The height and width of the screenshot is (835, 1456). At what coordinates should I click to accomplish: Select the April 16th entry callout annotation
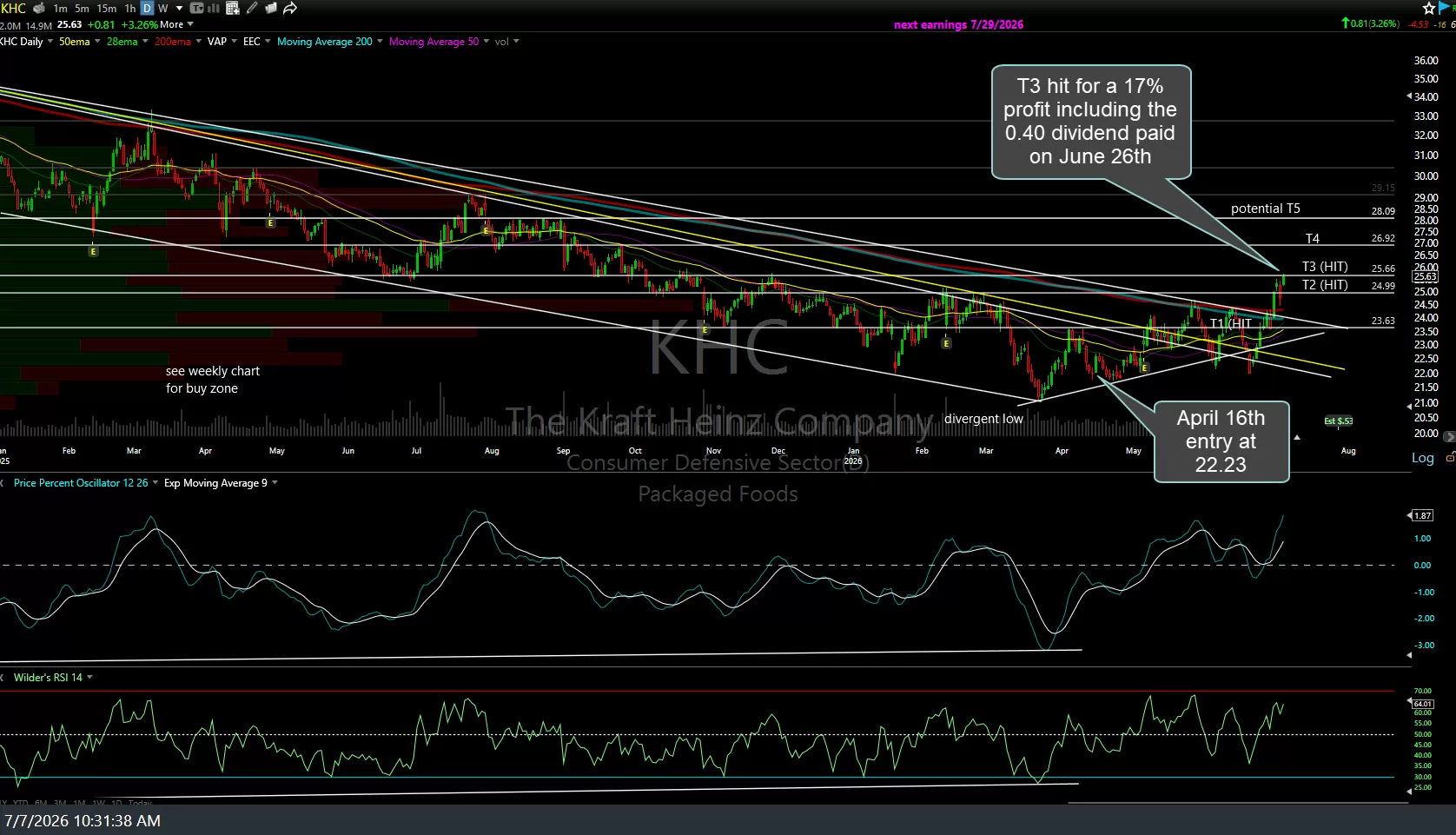1221,441
